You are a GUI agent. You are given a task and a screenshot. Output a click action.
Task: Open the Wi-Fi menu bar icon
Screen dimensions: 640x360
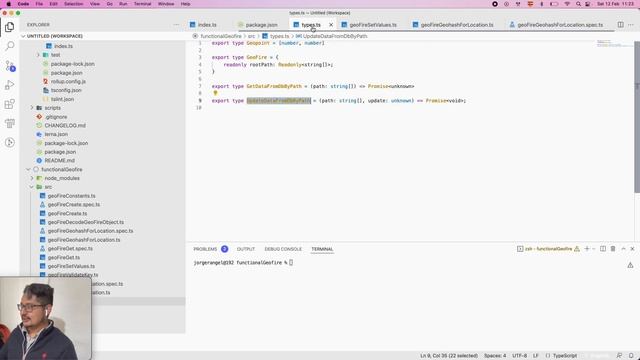coord(567,4)
